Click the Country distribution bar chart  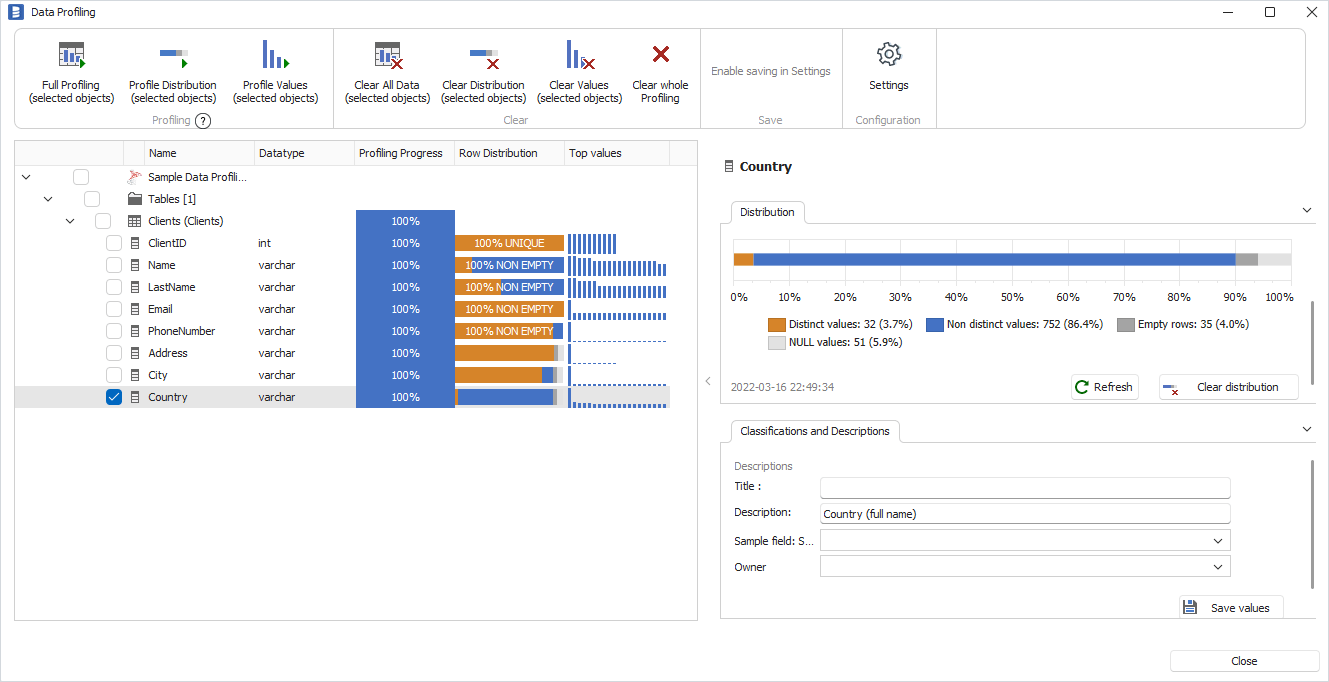point(1014,258)
